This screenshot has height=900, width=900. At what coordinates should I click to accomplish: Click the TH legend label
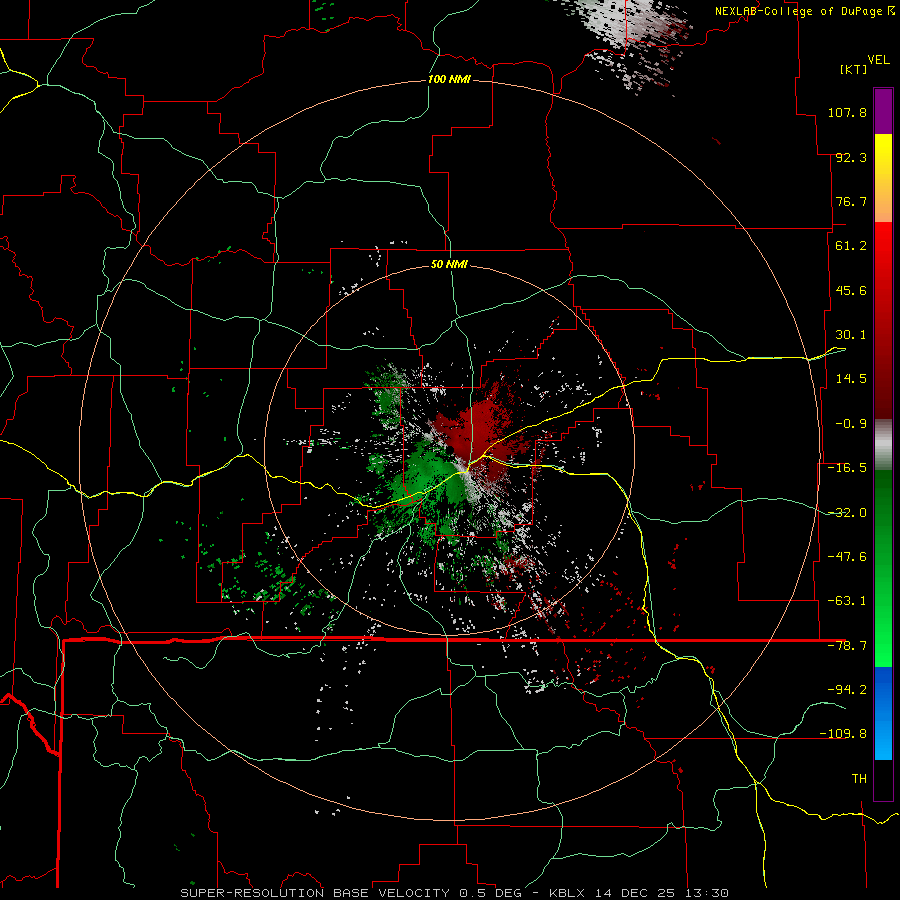pos(859,778)
